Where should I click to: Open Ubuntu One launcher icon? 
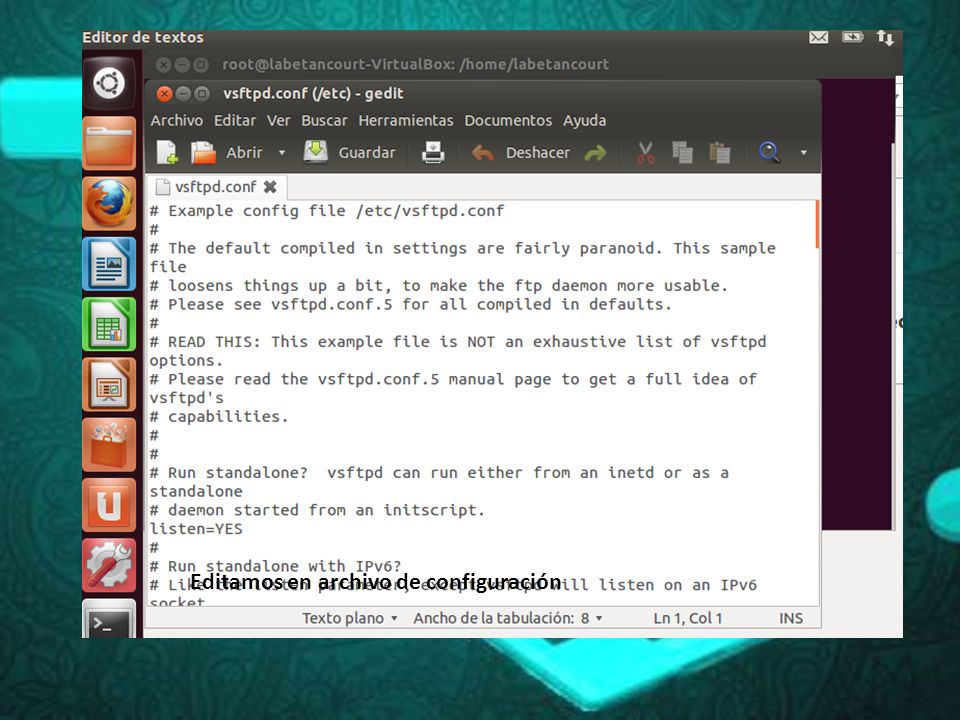[x=109, y=505]
